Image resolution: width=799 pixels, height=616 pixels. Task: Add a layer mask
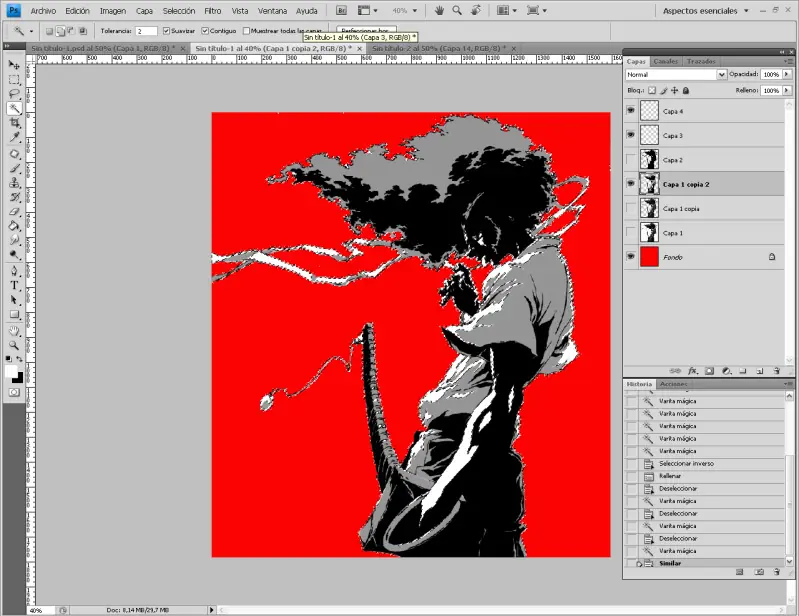709,371
